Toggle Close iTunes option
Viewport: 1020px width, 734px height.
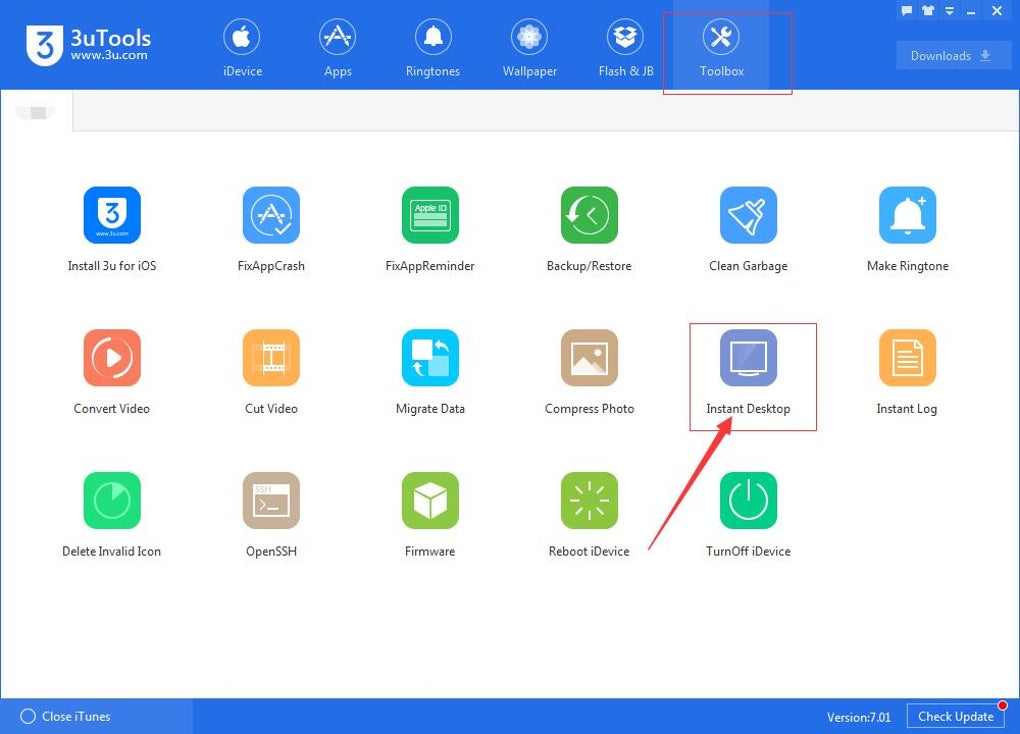click(65, 716)
